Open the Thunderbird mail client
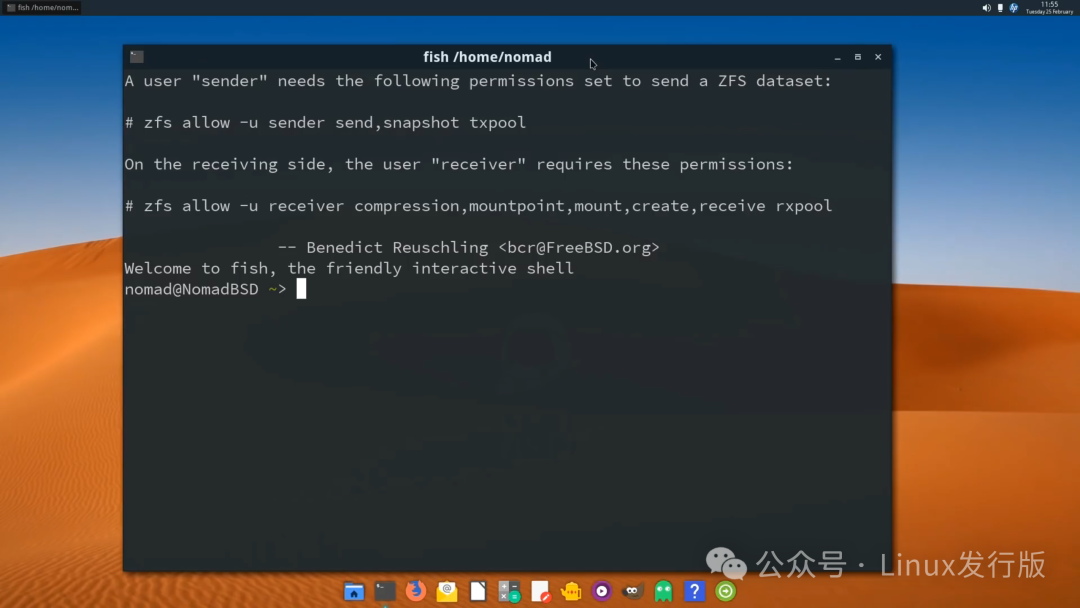The width and height of the screenshot is (1080, 608). (446, 590)
